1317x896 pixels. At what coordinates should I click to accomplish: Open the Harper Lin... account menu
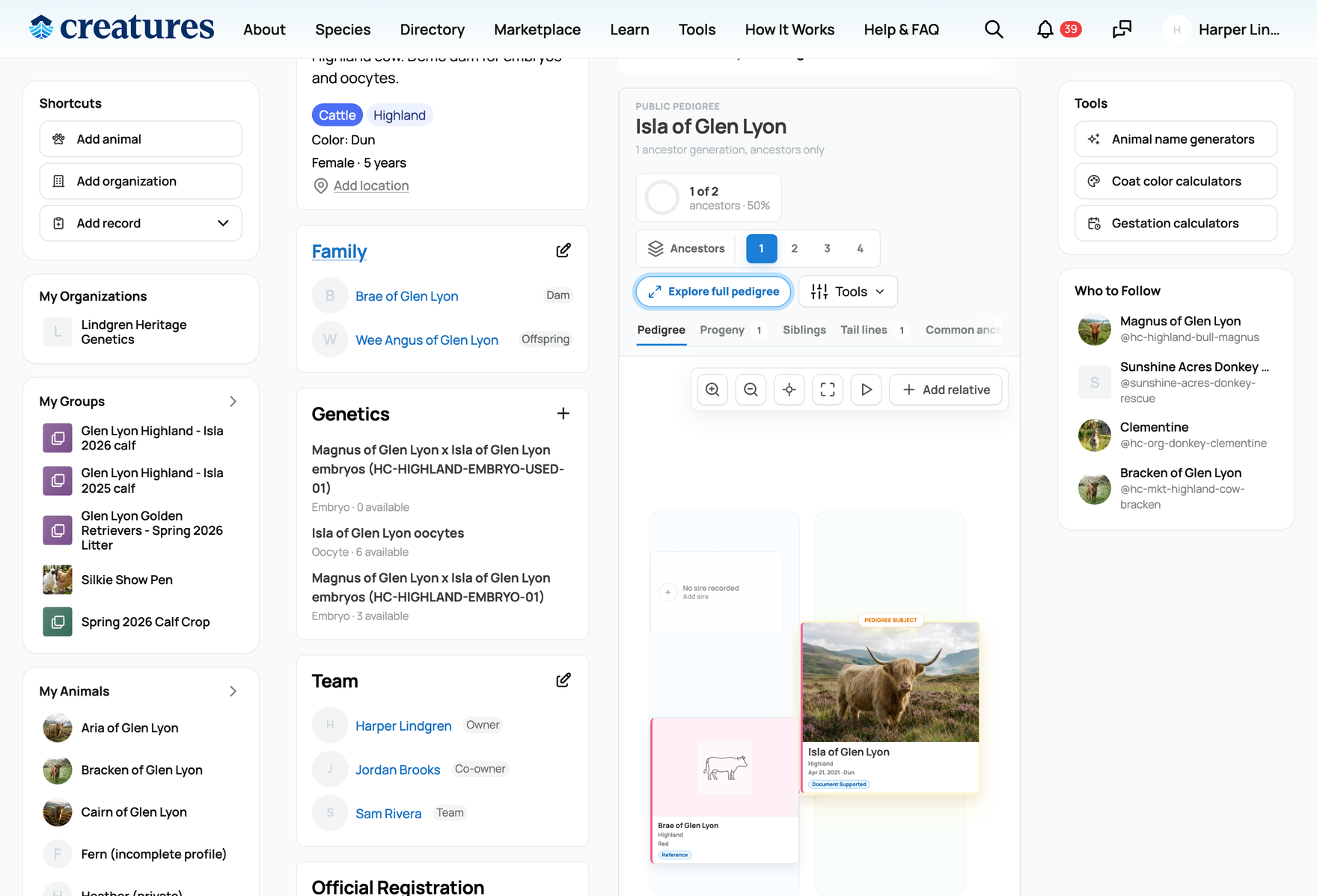(1221, 29)
